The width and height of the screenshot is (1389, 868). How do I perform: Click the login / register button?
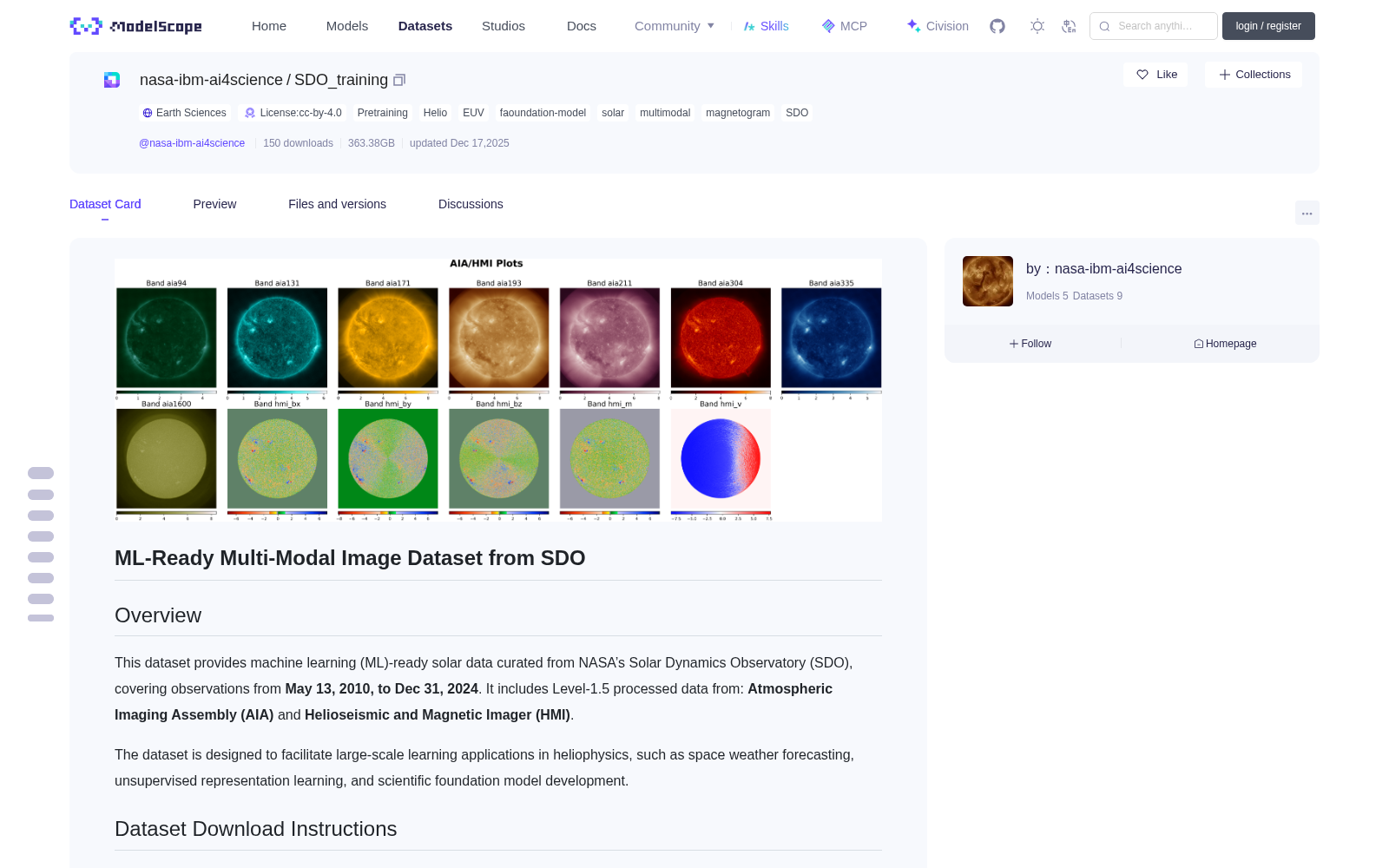tap(1268, 26)
